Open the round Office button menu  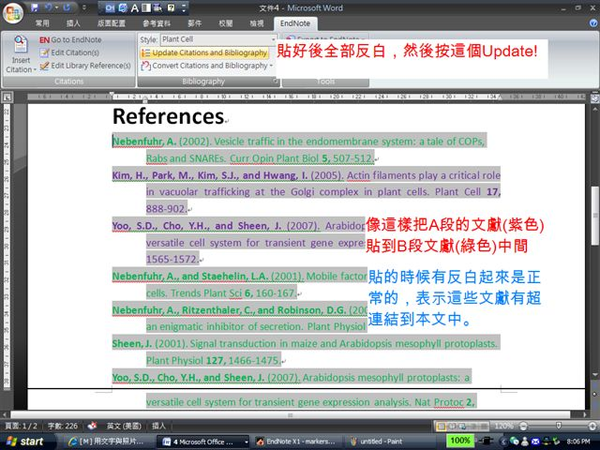[x=13, y=12]
